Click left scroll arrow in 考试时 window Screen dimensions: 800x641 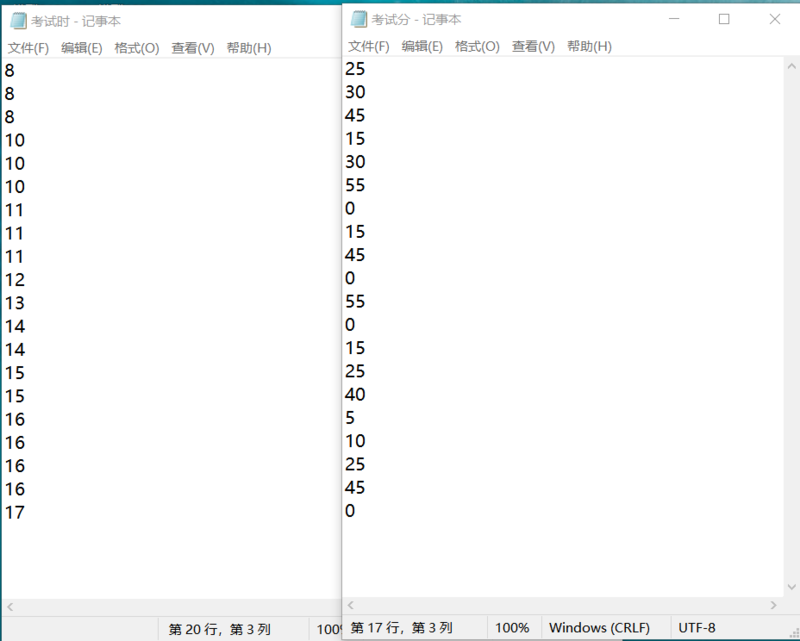(10, 607)
